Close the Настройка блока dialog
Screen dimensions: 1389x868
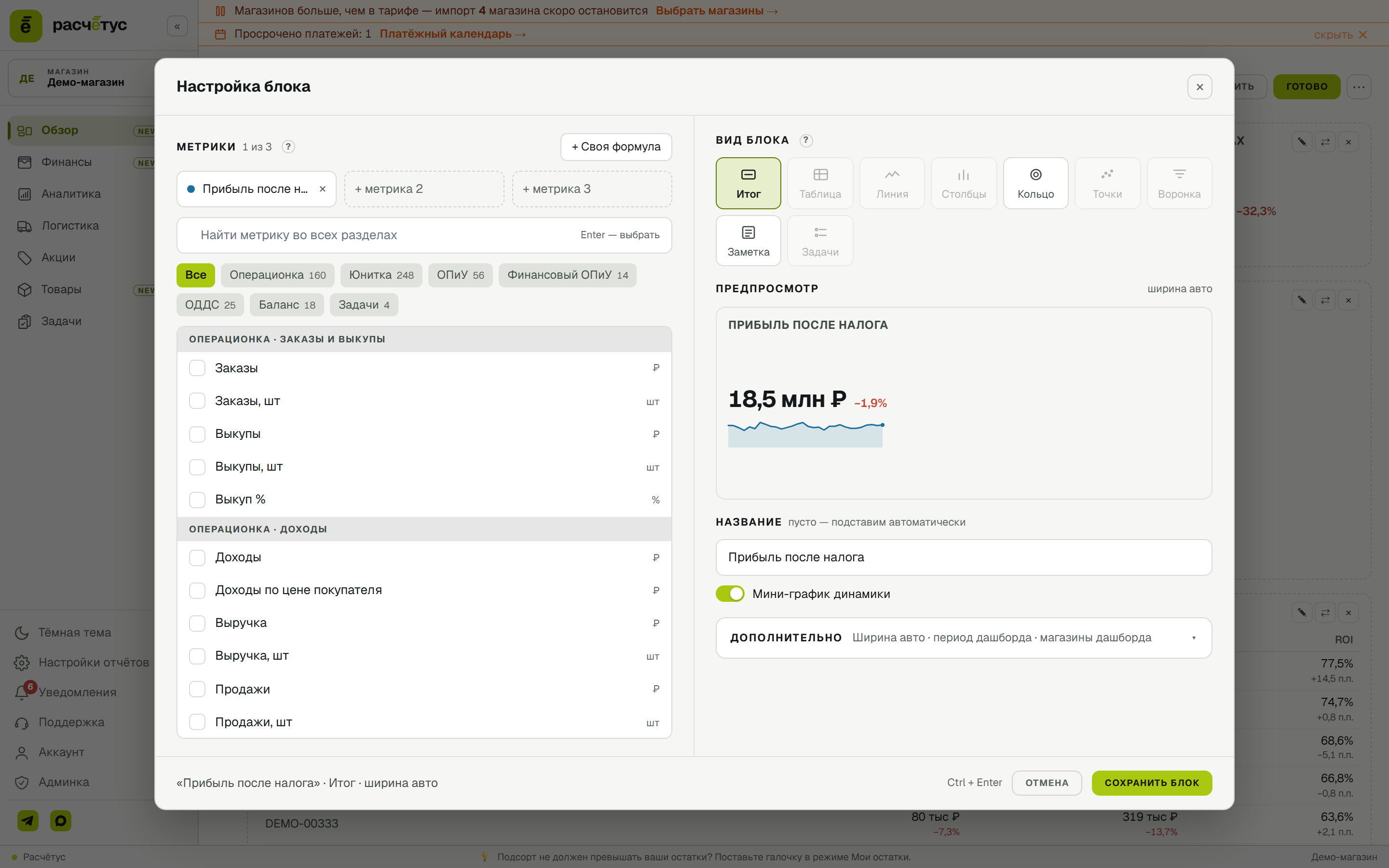tap(1199, 87)
